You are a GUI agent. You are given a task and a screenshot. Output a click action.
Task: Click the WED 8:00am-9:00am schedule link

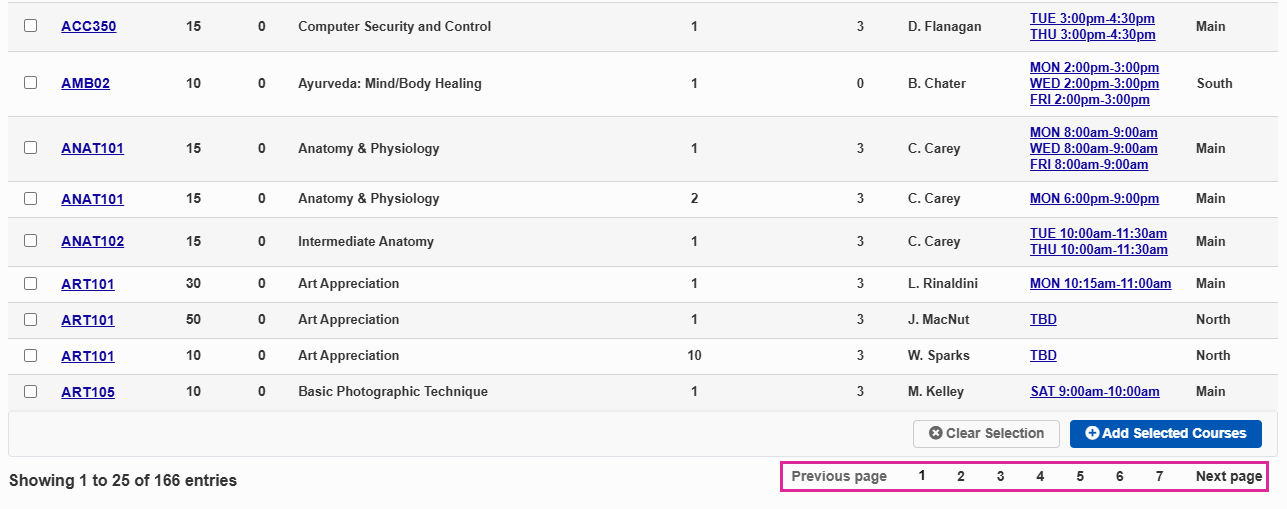pyautogui.click(x=1093, y=149)
